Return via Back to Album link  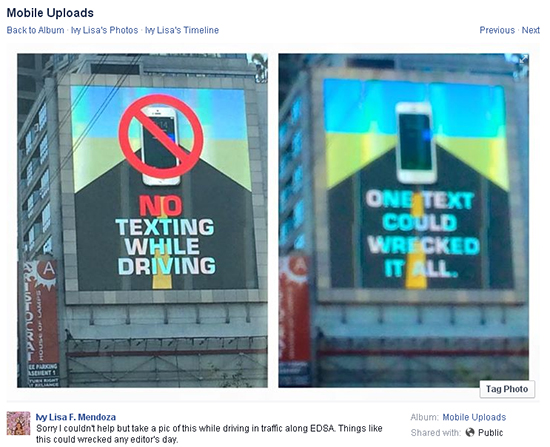[x=35, y=30]
